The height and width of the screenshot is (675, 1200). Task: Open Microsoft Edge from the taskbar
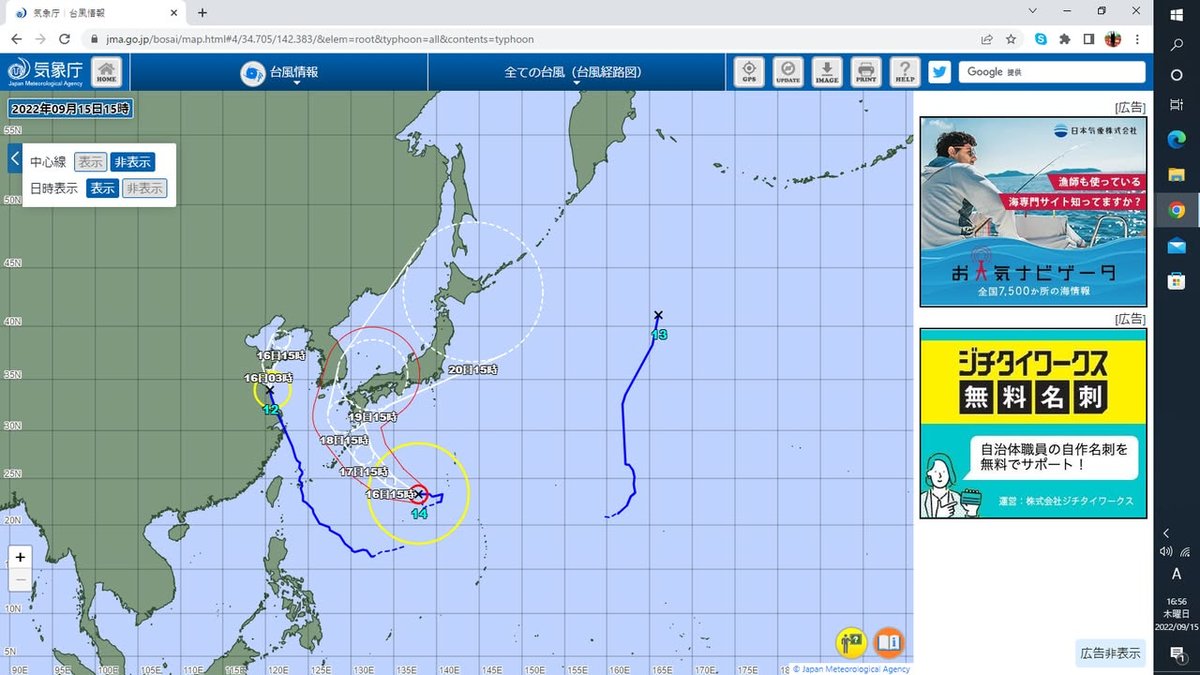click(1176, 140)
